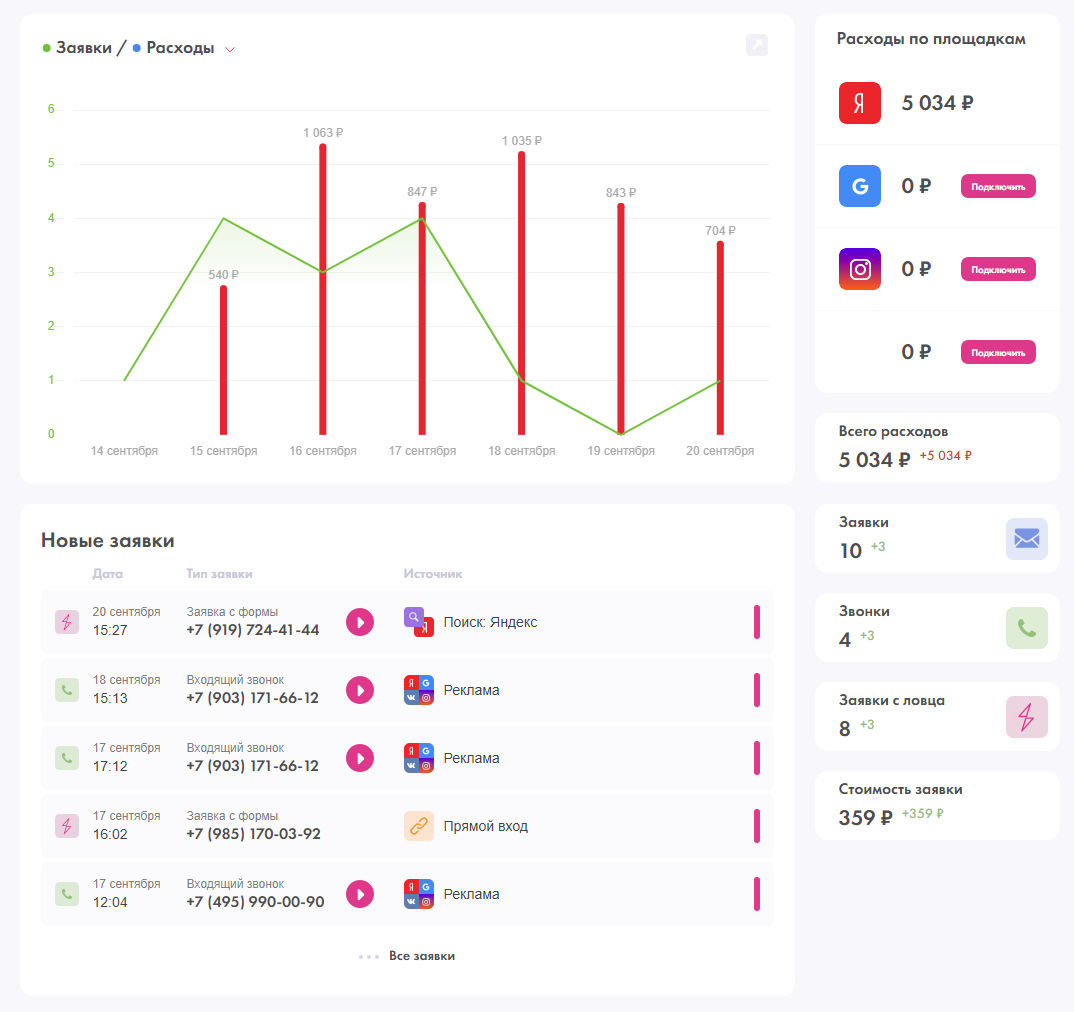Click the Тип заявки column header

point(219,574)
